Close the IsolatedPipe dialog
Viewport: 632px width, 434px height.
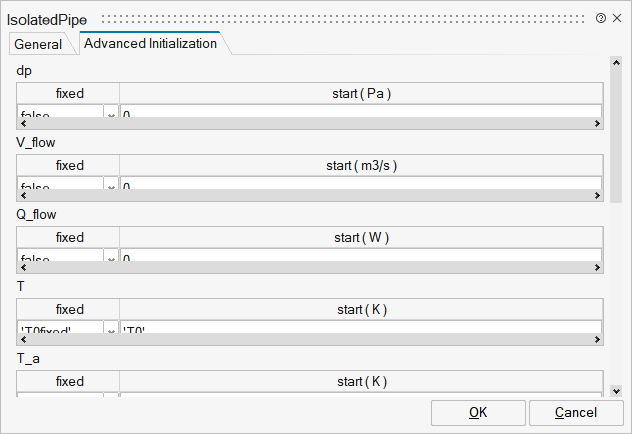click(617, 18)
